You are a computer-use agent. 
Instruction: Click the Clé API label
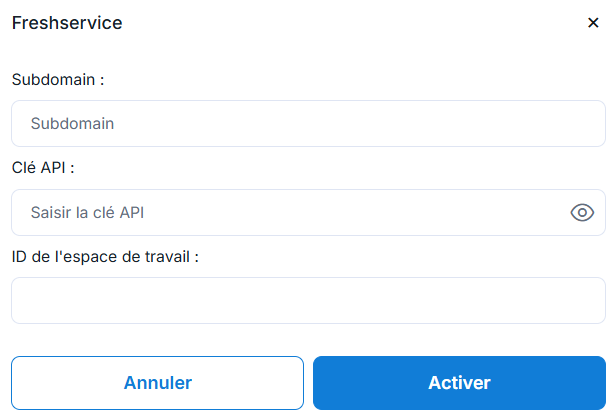pyautogui.click(x=43, y=167)
